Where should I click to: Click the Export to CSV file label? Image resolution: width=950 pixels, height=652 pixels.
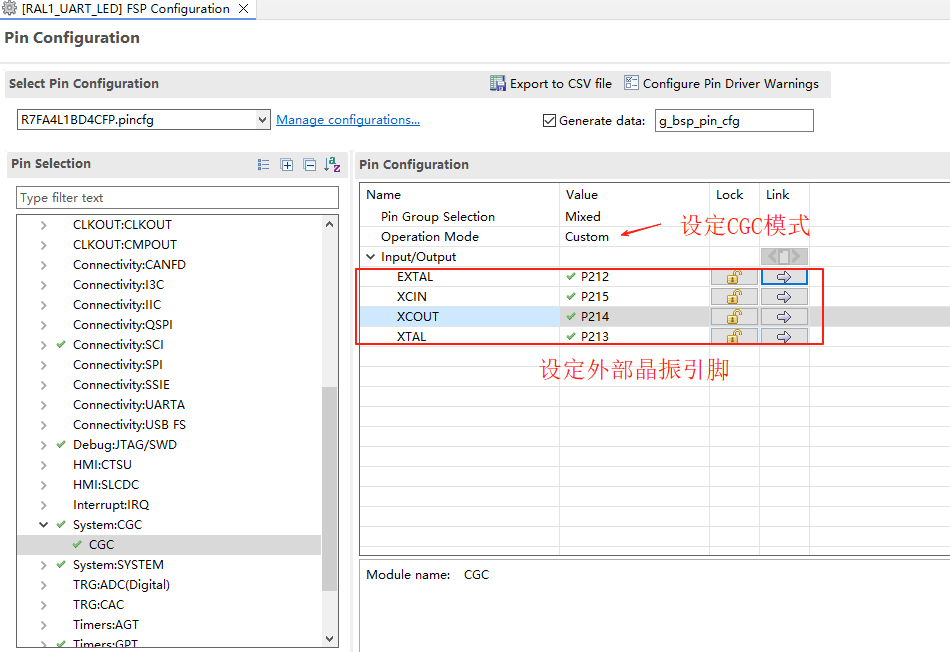(x=560, y=84)
